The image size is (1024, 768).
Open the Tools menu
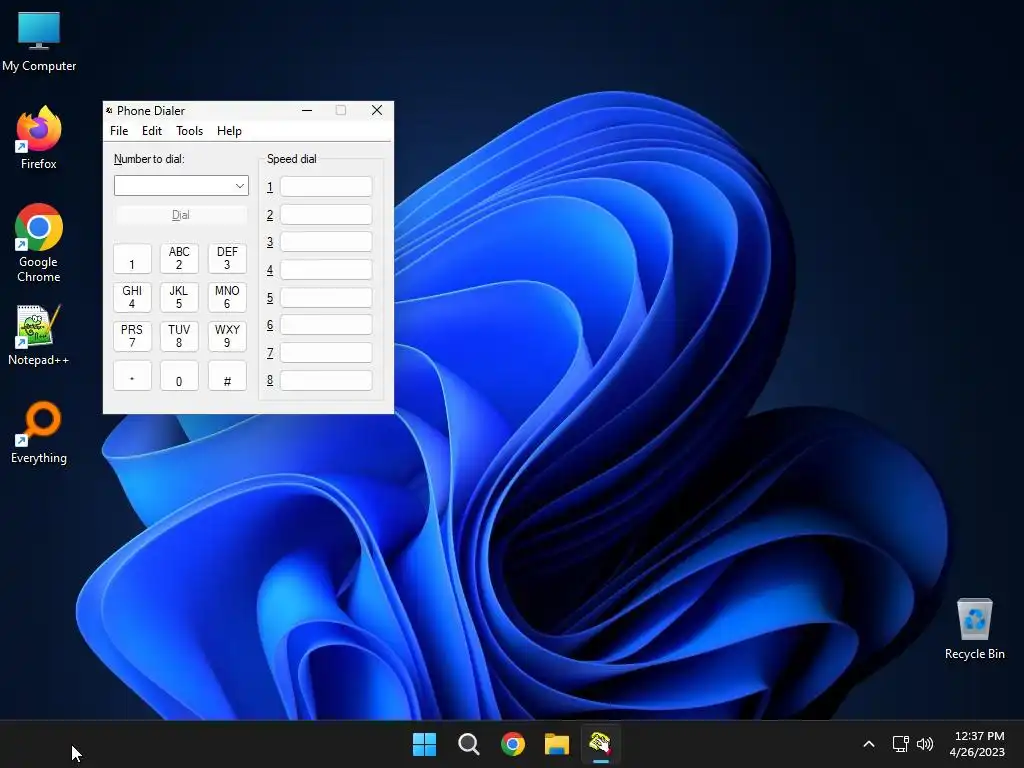(x=189, y=131)
